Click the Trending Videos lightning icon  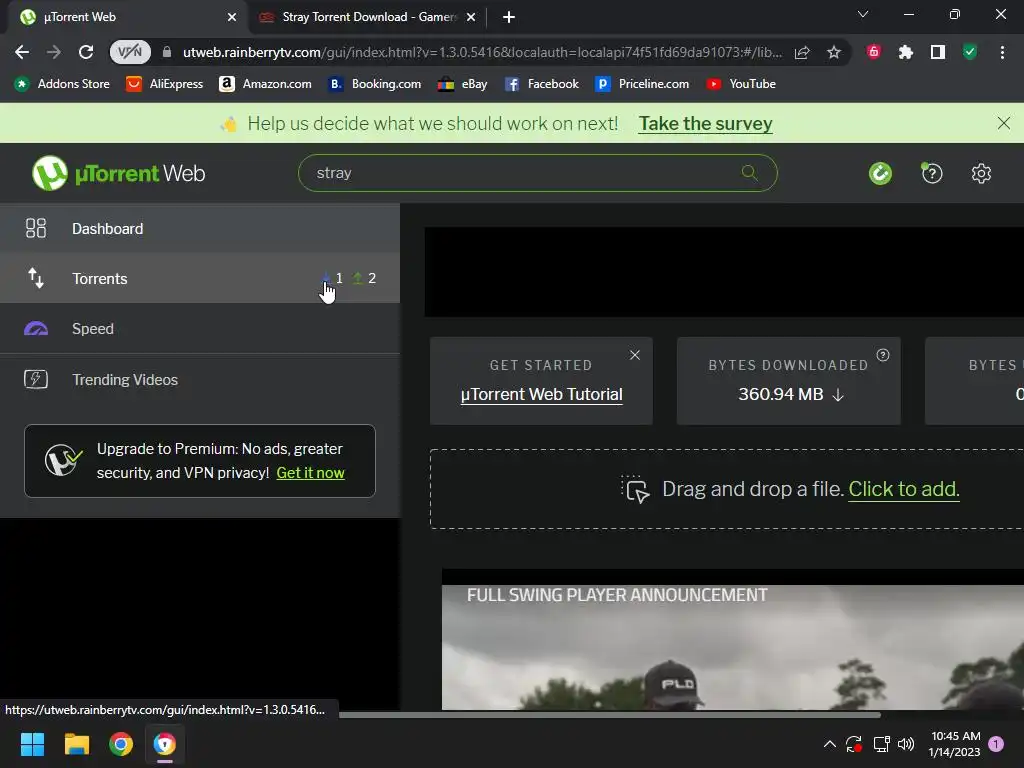point(36,379)
